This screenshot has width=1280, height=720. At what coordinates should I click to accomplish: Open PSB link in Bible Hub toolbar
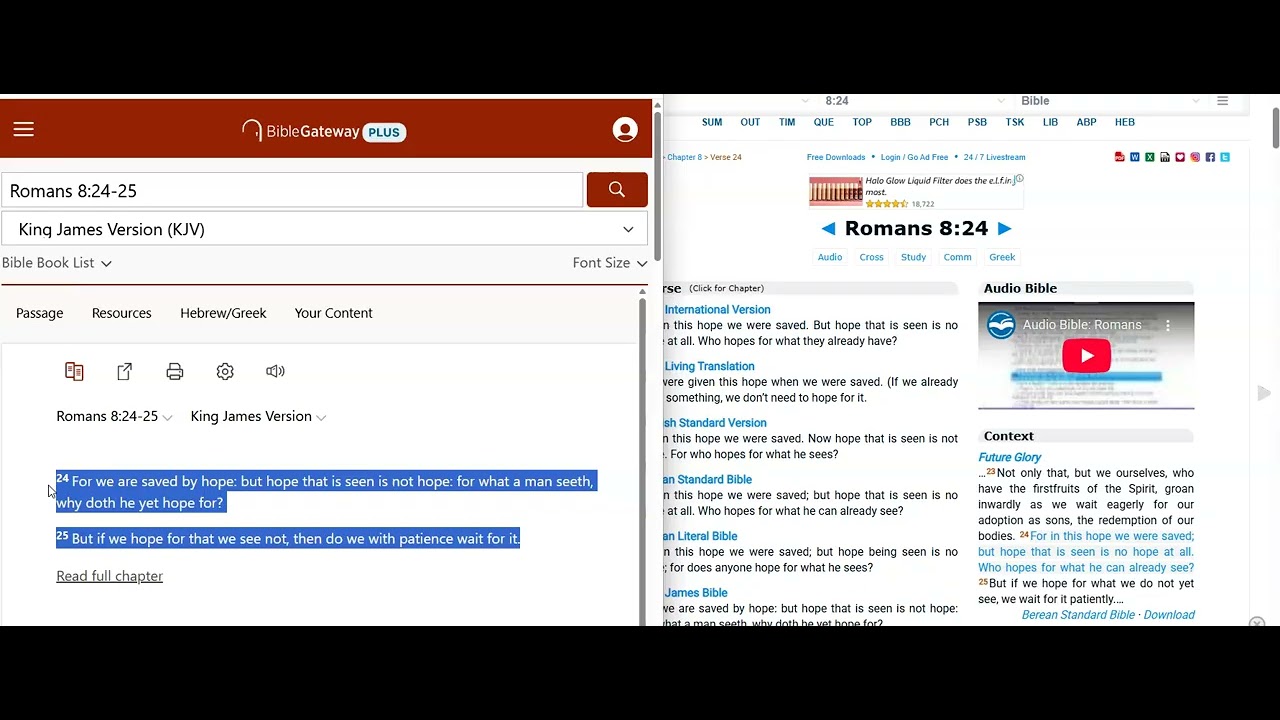tap(977, 122)
